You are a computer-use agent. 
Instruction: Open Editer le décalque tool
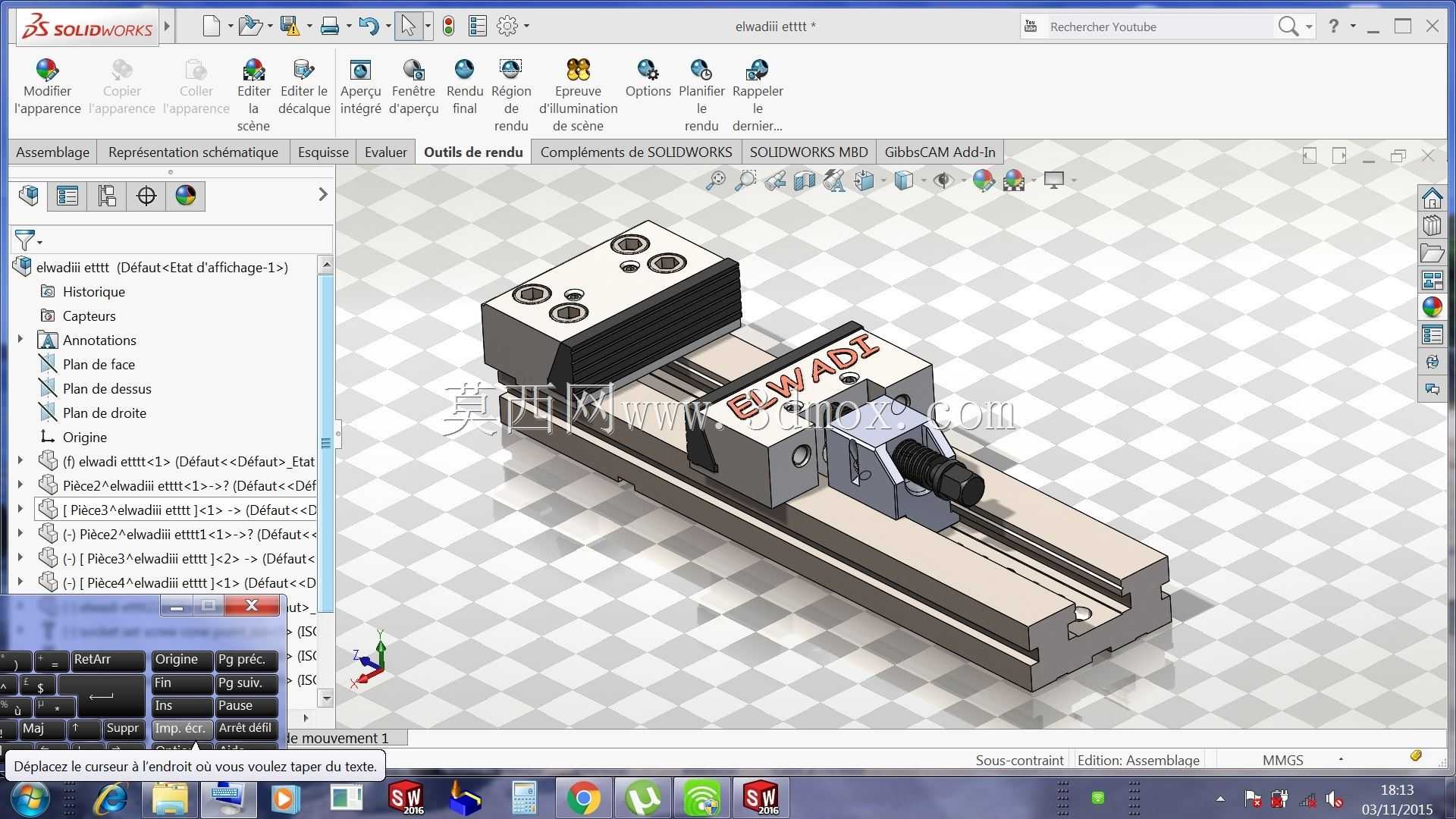304,86
